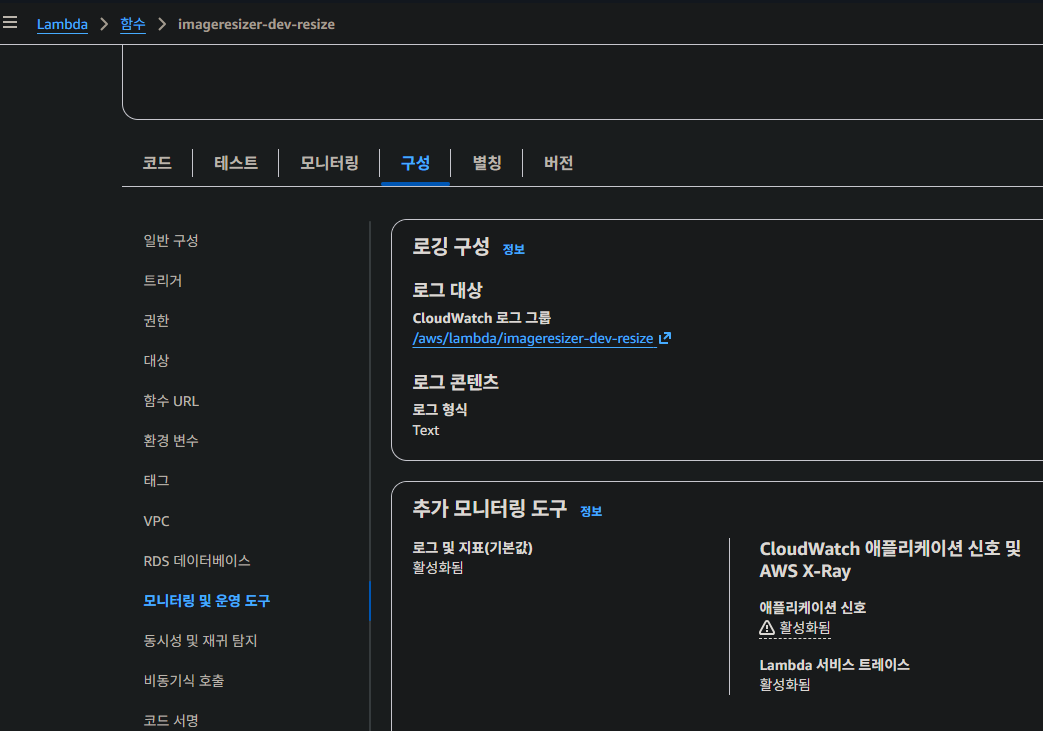Open 권한 configuration section

(156, 320)
